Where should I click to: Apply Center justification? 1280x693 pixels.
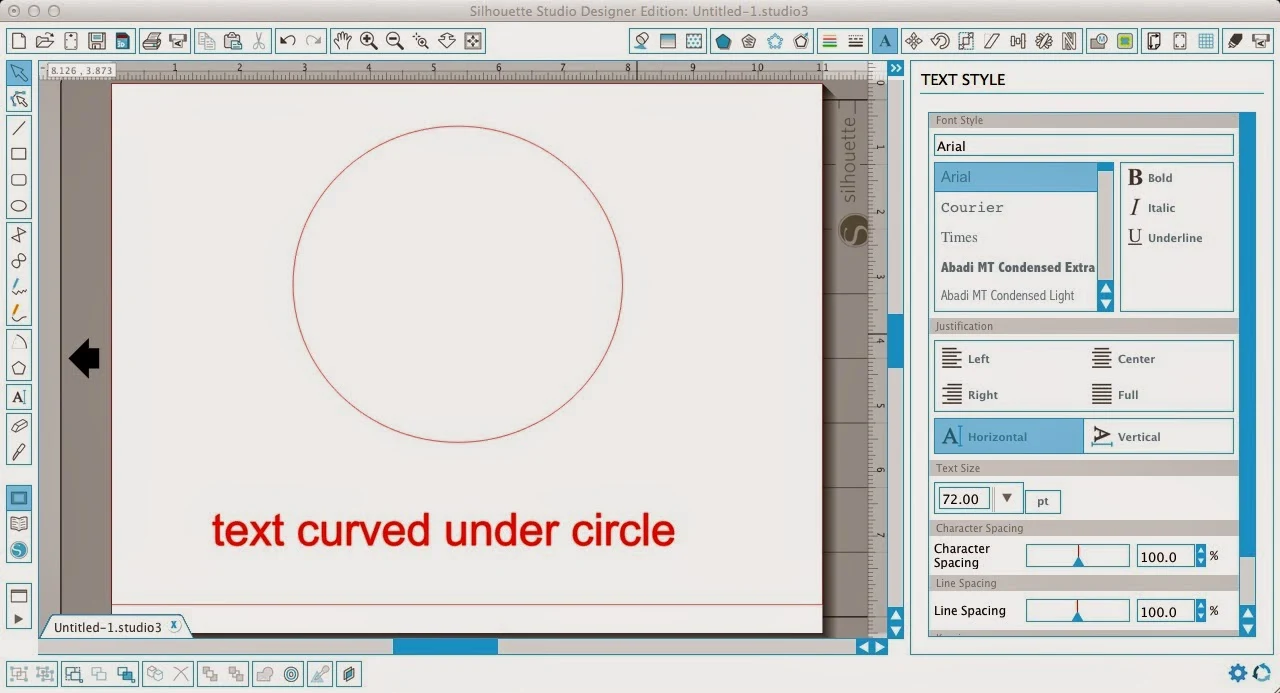tap(1128, 358)
